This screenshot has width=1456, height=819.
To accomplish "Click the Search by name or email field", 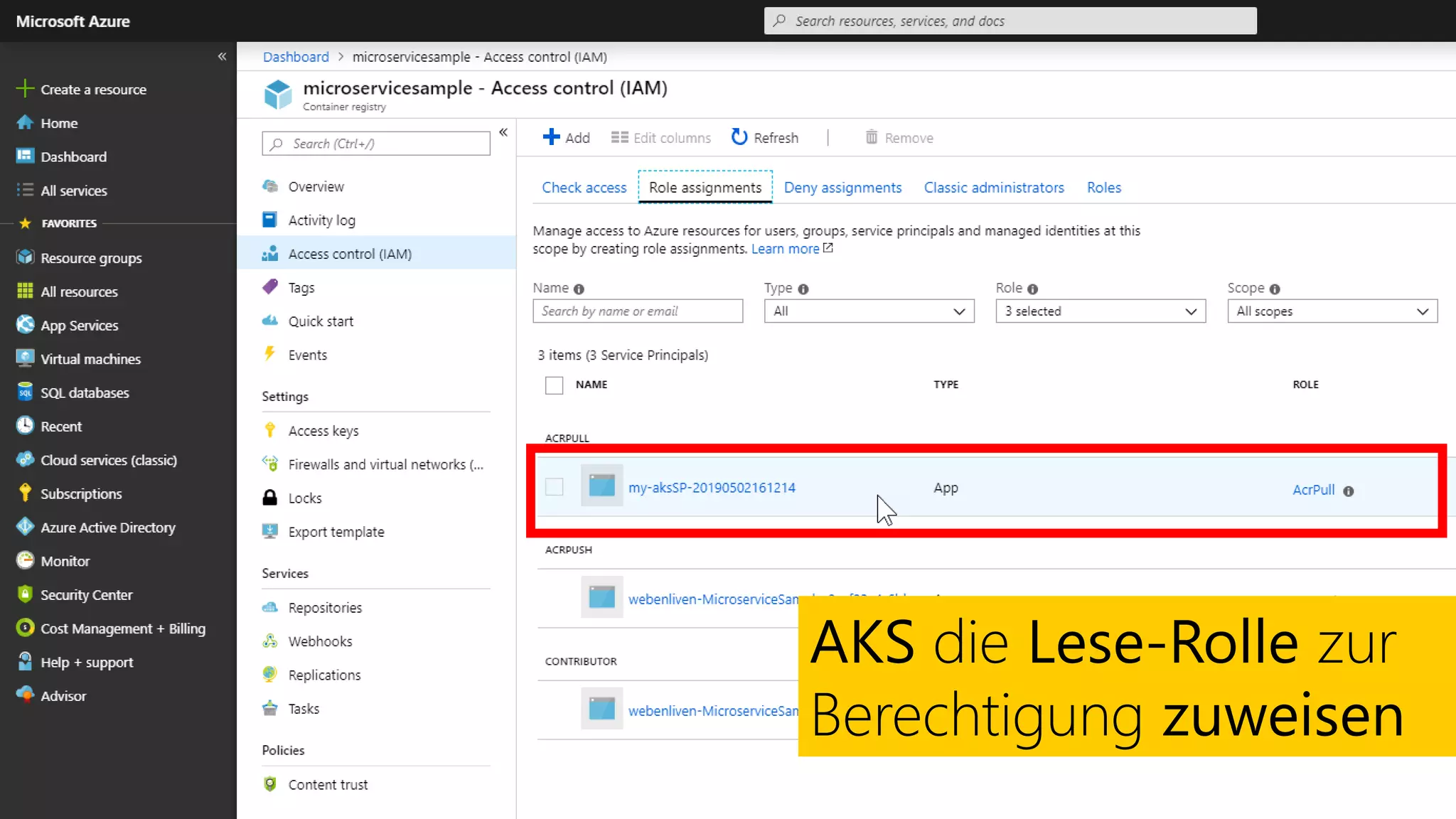I will pos(637,311).
